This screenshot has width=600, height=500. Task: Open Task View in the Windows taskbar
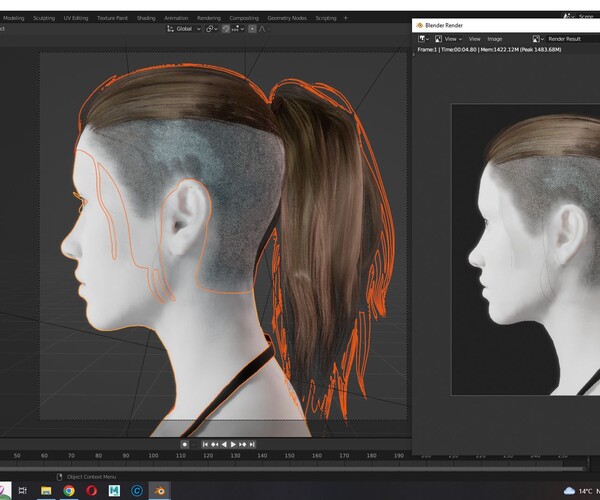click(x=23, y=490)
